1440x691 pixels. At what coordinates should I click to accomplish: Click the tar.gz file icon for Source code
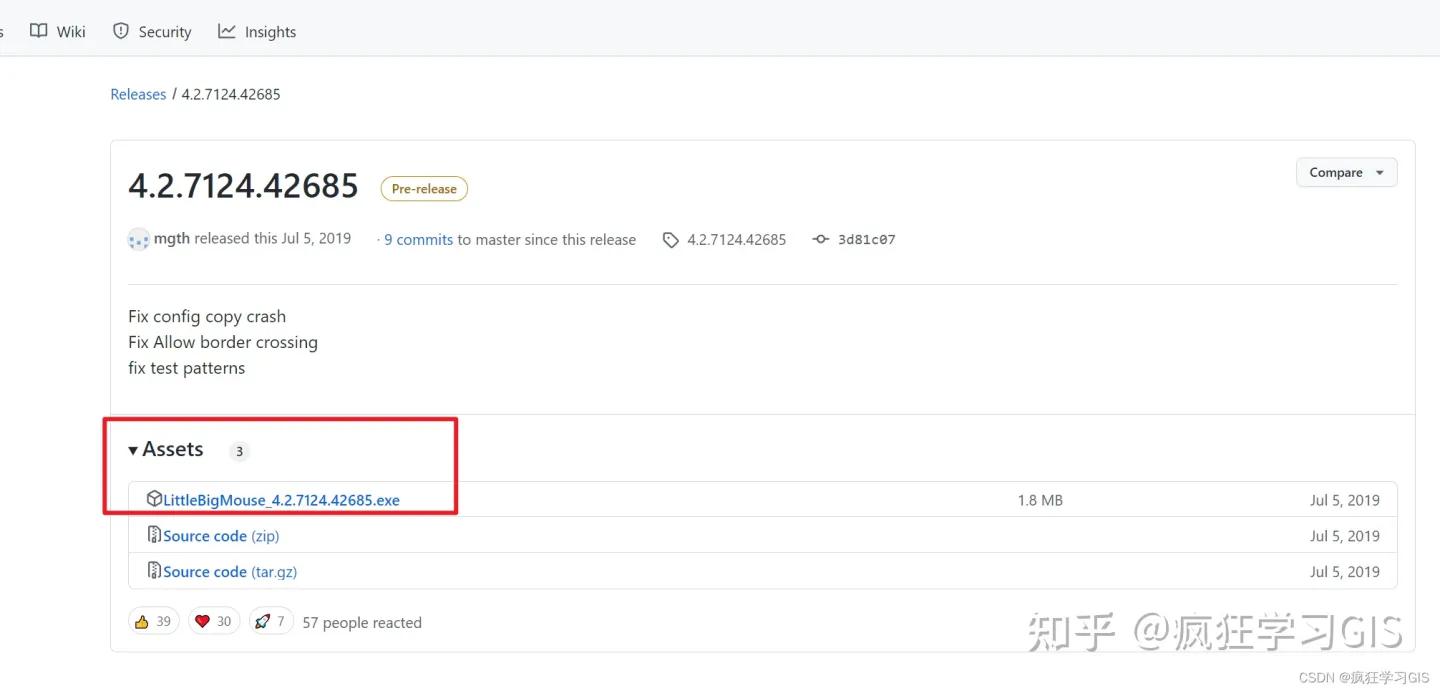click(154, 571)
